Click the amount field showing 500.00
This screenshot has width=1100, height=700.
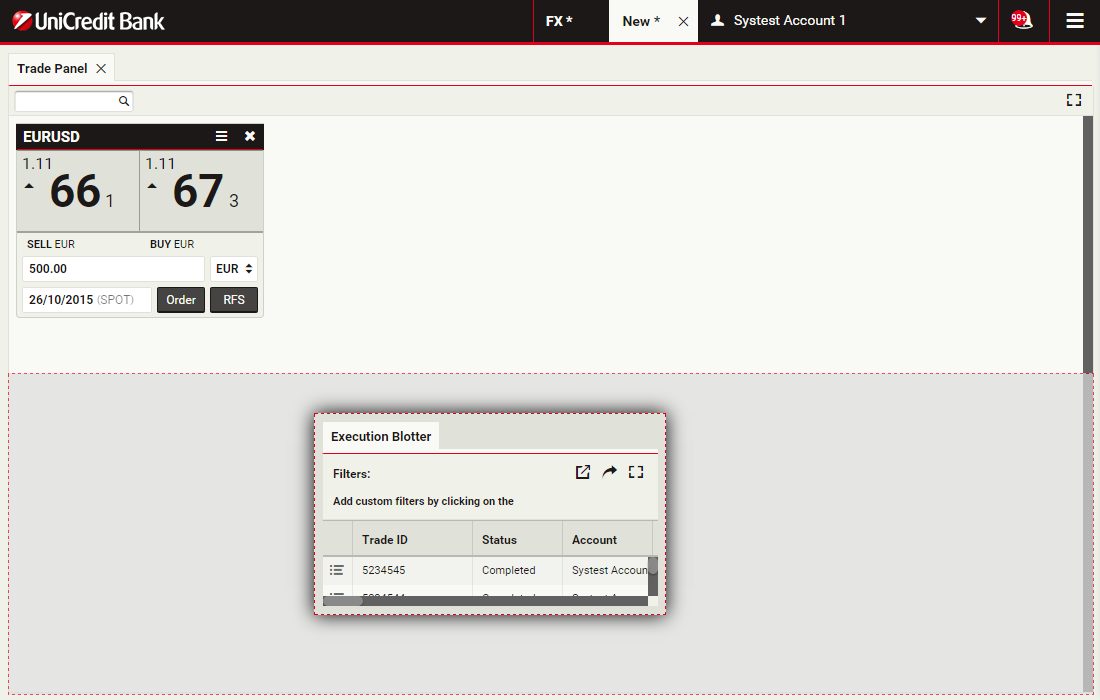pyautogui.click(x=113, y=269)
